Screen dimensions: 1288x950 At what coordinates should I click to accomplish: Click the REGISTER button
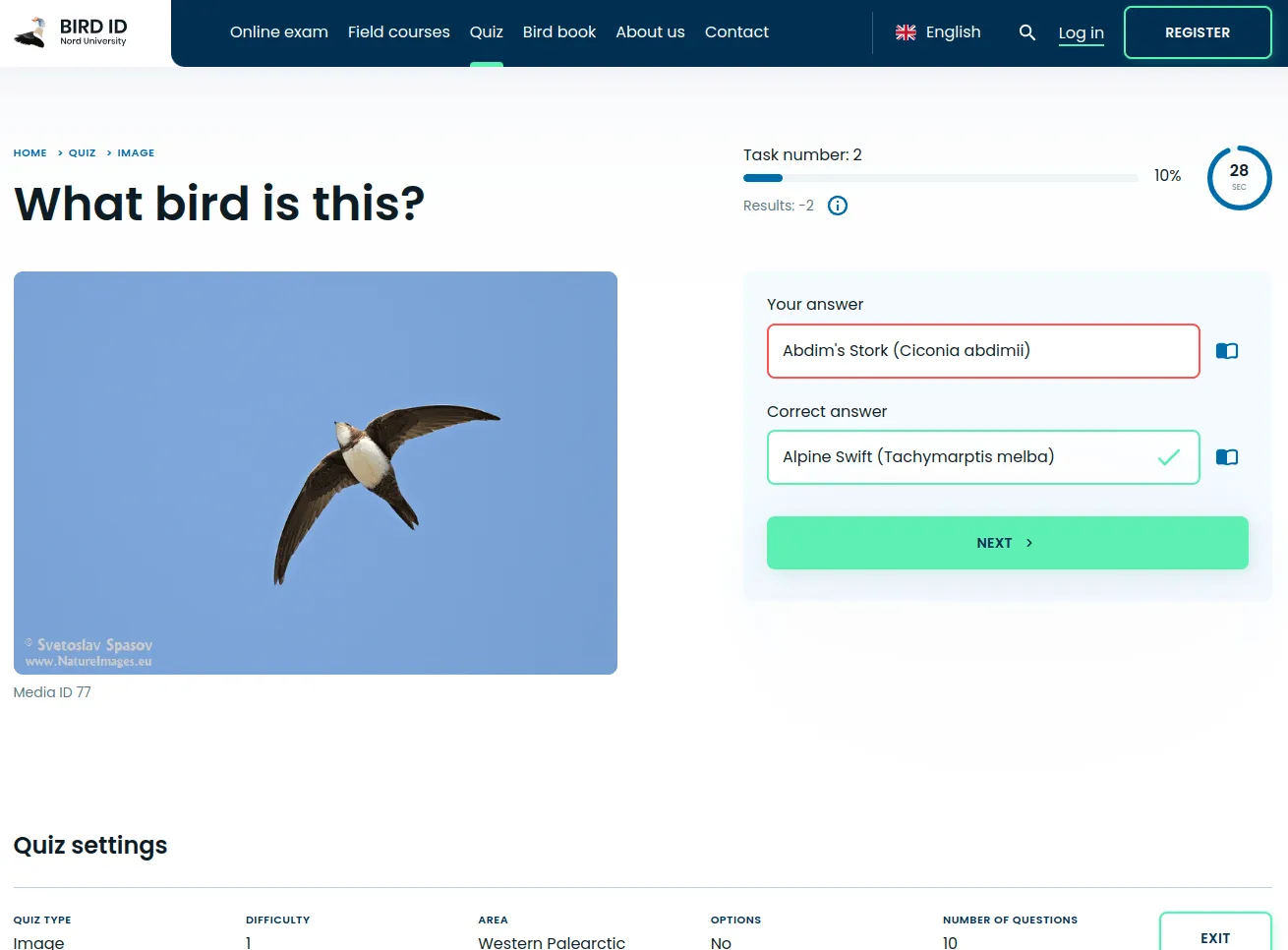click(1198, 32)
